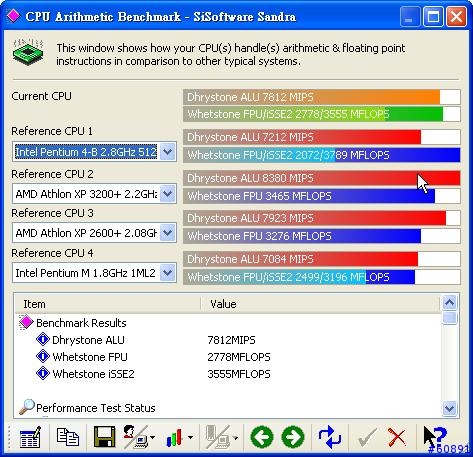This screenshot has width=473, height=457.
Task: Open dropdown arrow next to chart icon
Action: (x=190, y=437)
